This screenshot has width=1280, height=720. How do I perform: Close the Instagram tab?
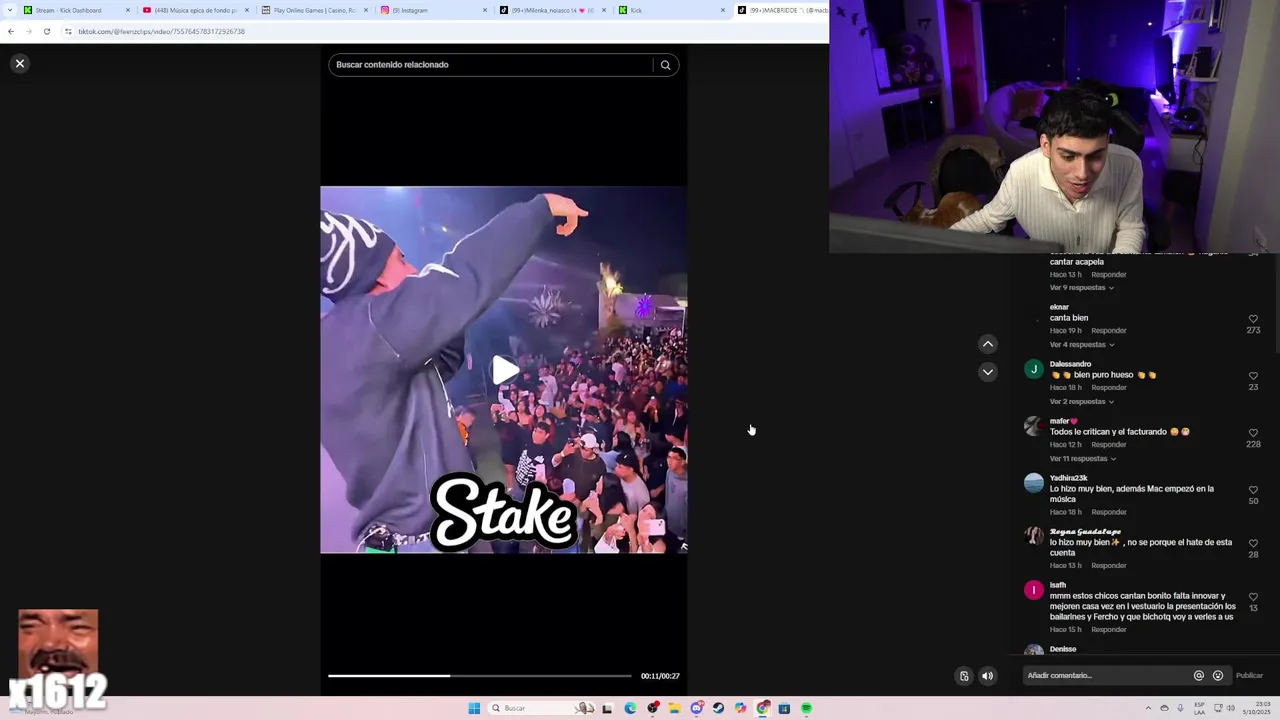pos(485,10)
